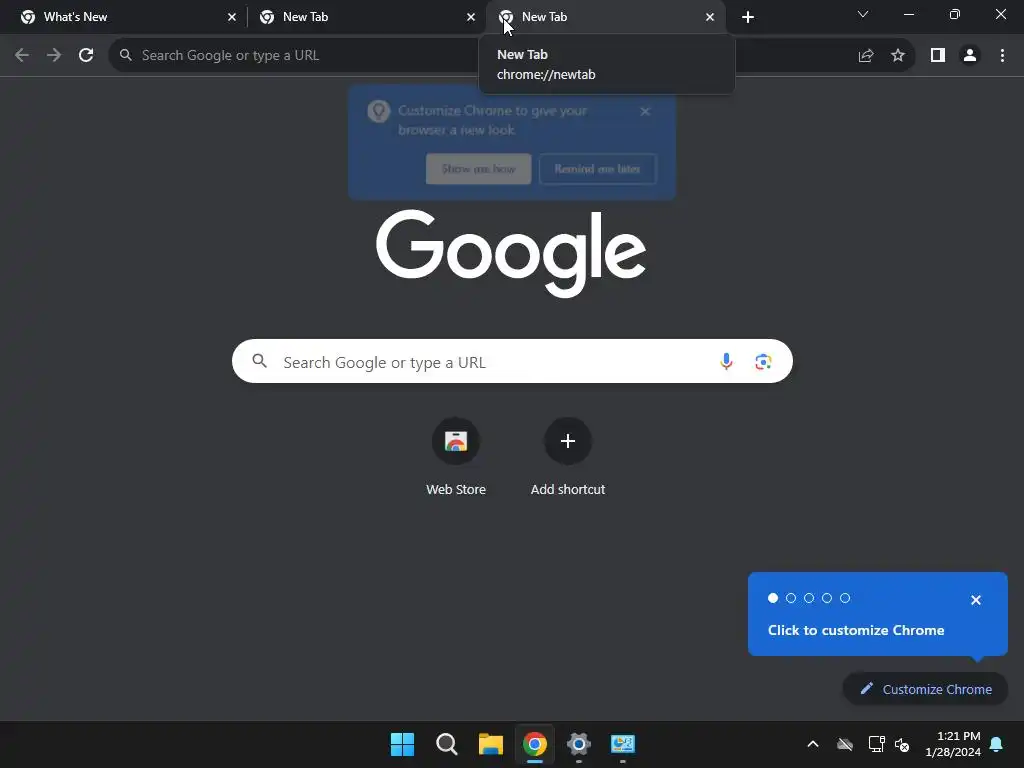Open Chrome three-dot menu
Viewport: 1024px width, 768px height.
click(1002, 56)
